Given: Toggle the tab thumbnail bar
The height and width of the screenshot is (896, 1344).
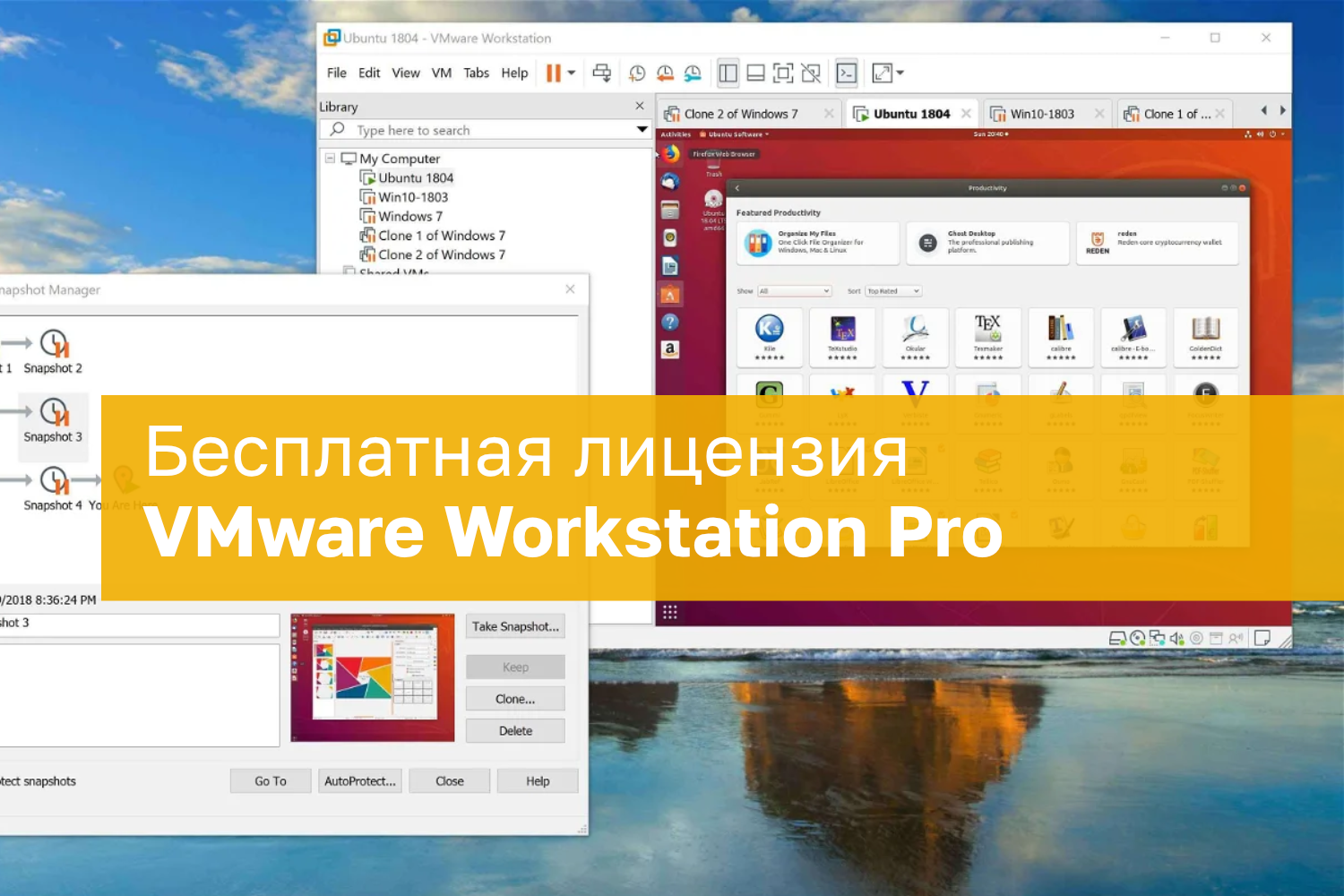Looking at the screenshot, I should 755,74.
